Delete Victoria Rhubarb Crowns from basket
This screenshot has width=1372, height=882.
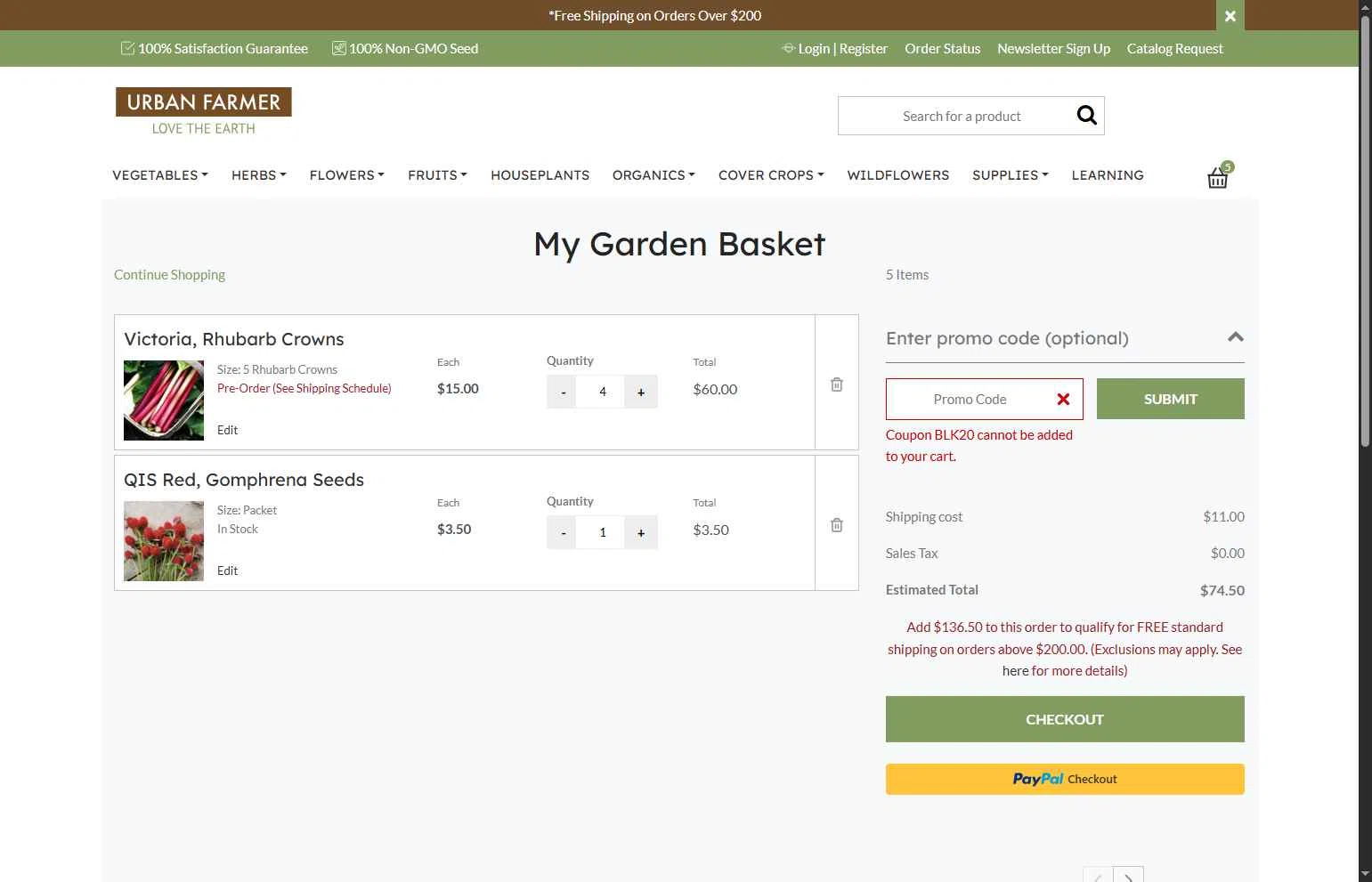[837, 384]
